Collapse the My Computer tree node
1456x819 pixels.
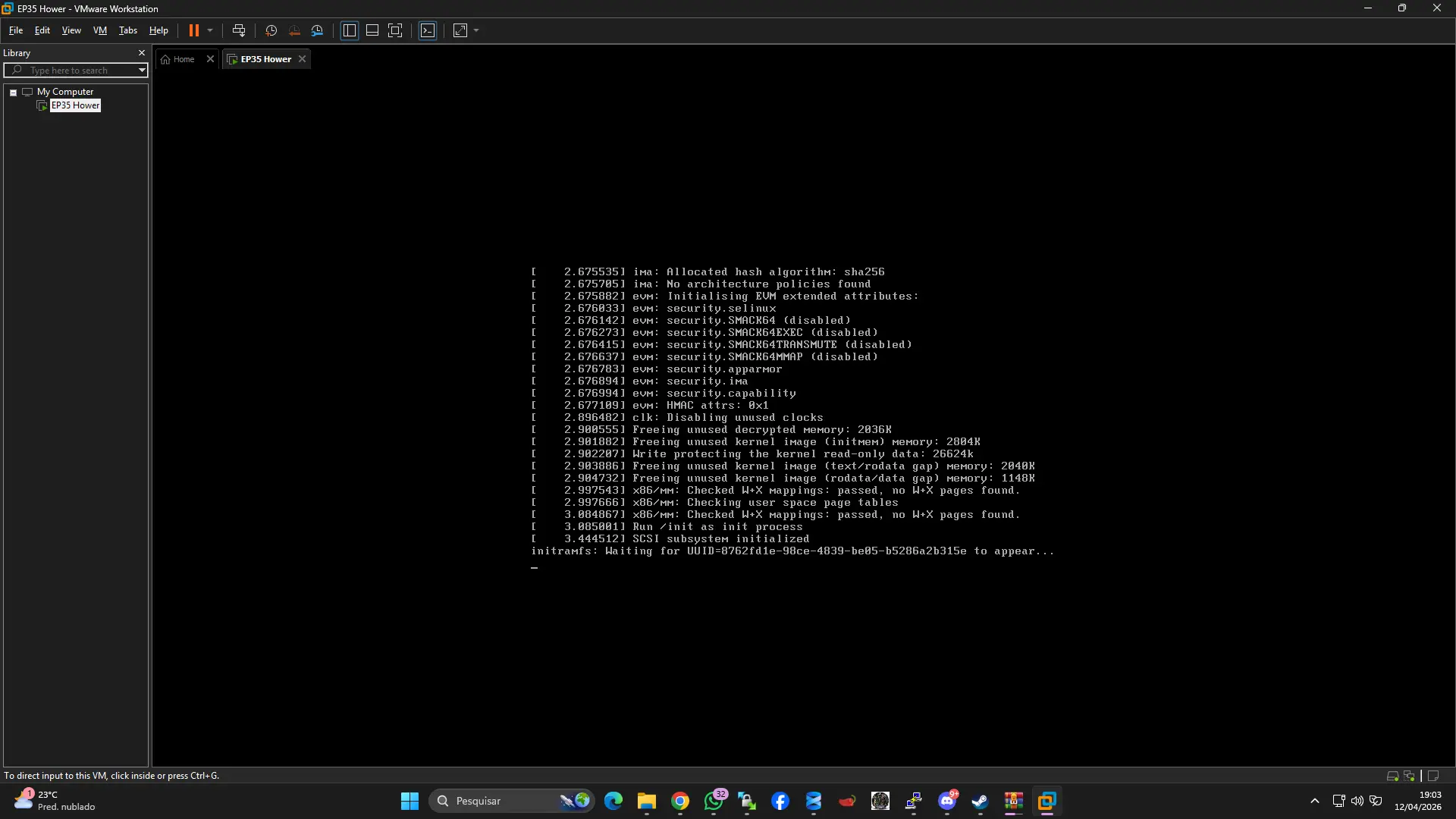pos(13,93)
